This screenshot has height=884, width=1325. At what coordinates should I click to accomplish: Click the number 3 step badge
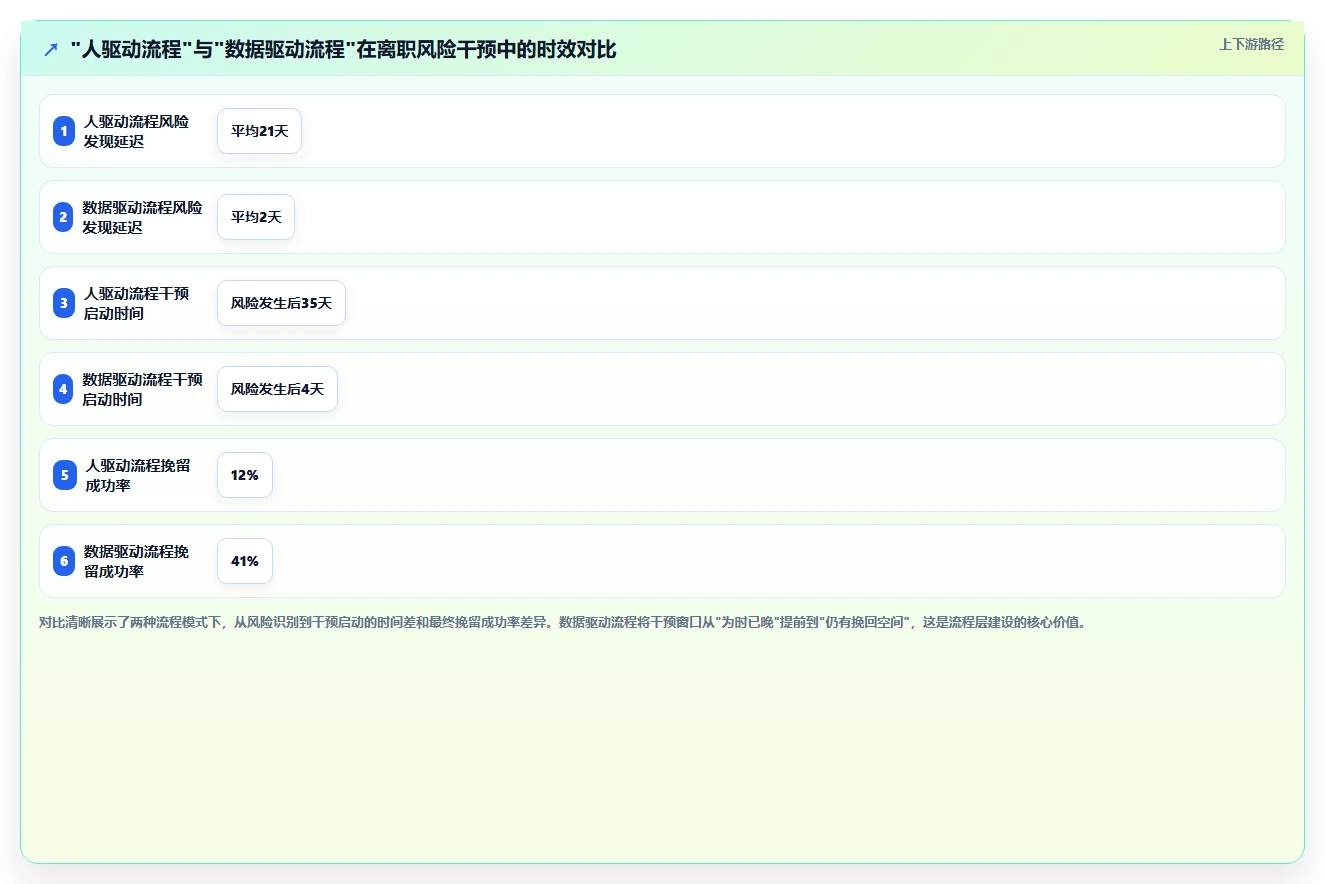64,303
